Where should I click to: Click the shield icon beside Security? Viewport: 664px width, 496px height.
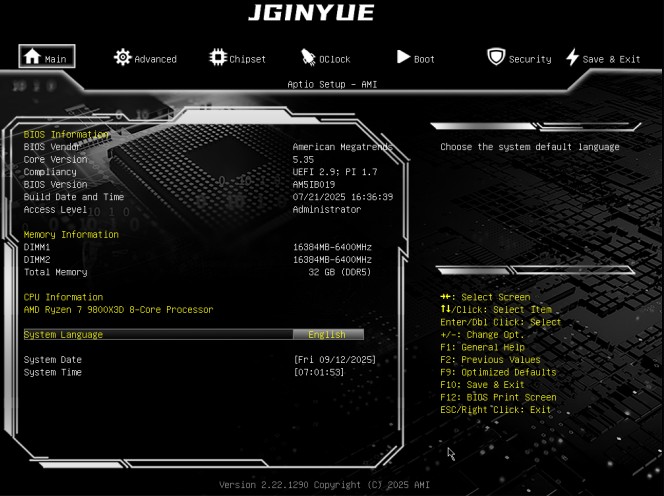pos(496,57)
